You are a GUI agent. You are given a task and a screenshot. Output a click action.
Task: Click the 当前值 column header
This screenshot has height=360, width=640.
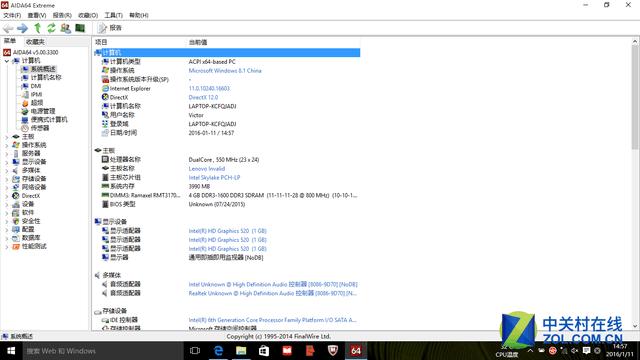[x=198, y=42]
